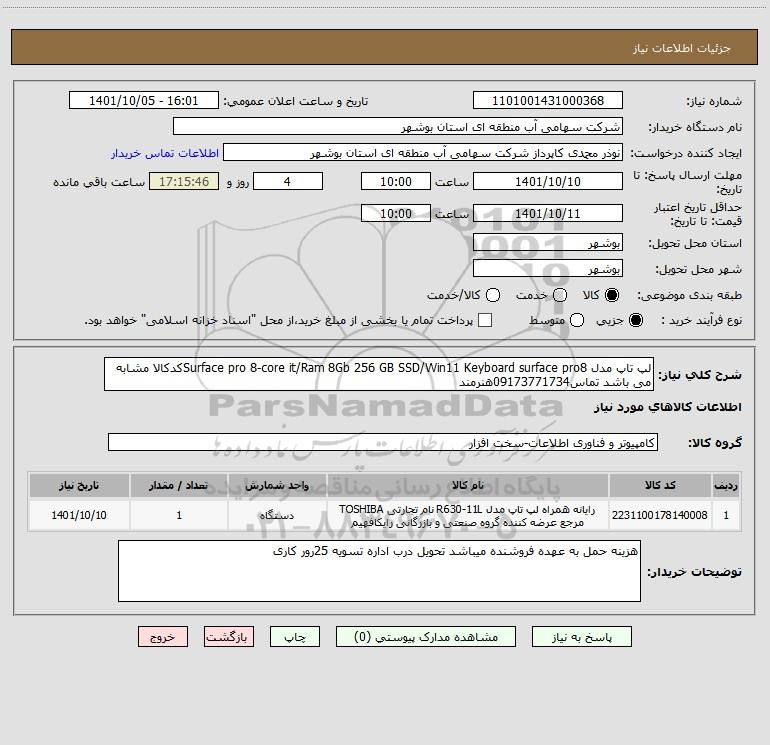Select the خدمت radio button
The width and height of the screenshot is (770, 745).
pyautogui.click(x=560, y=295)
